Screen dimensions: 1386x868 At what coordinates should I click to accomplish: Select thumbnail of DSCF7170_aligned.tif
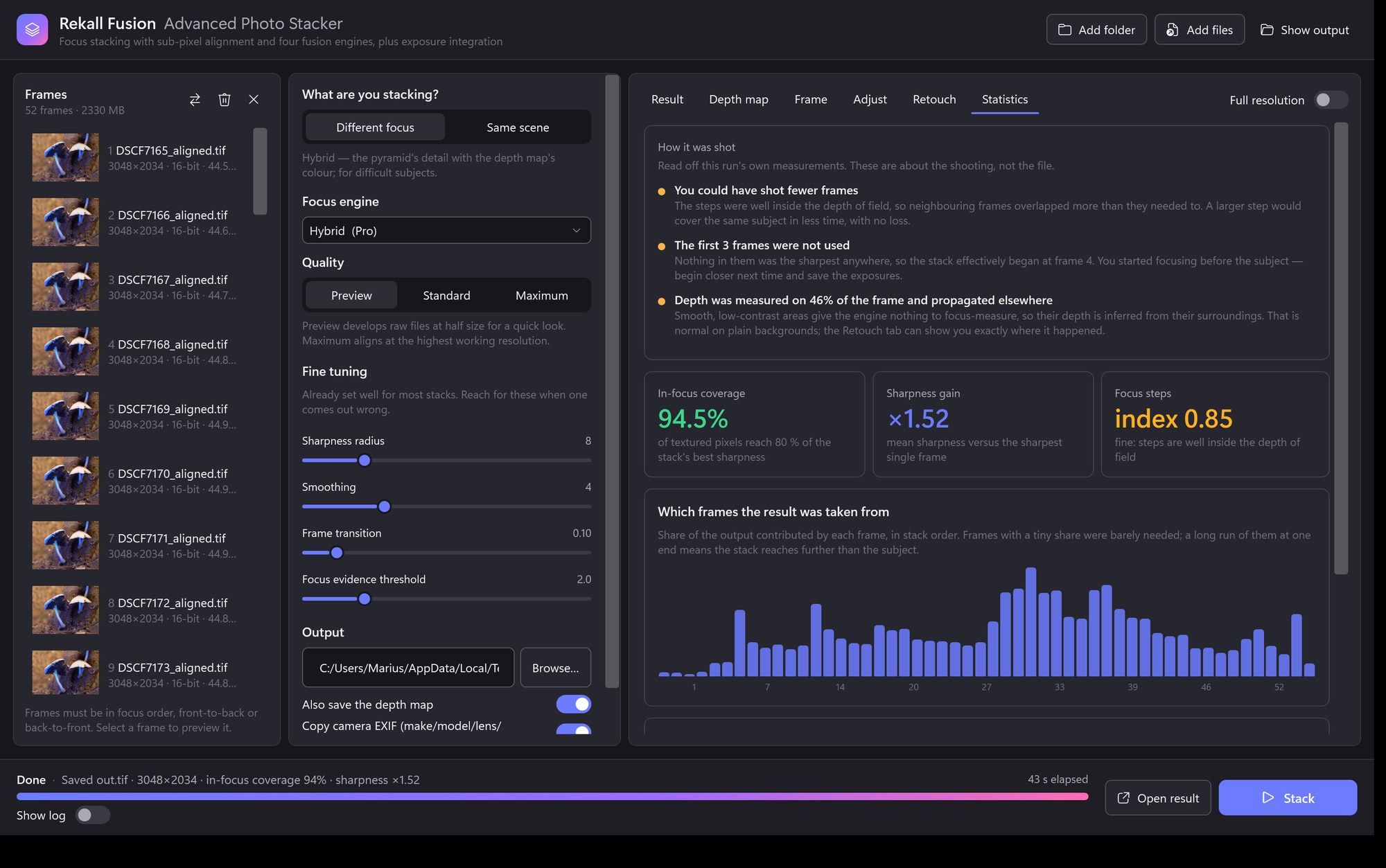click(x=65, y=481)
